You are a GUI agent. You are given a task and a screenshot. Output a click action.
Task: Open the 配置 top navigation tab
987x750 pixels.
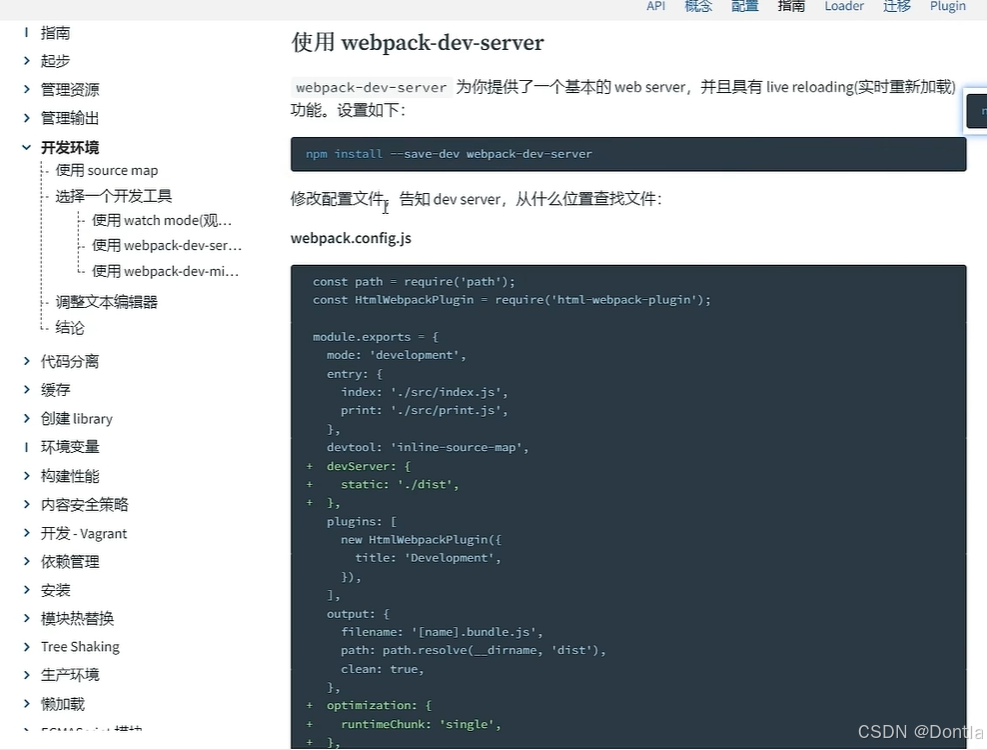745,6
